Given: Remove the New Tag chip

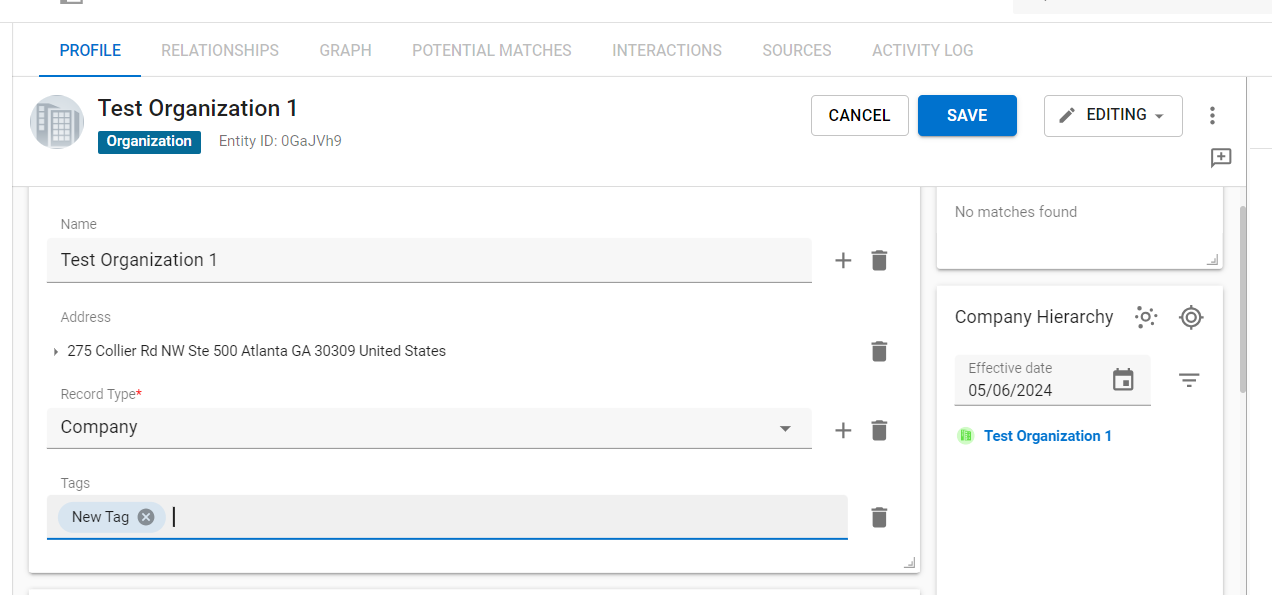Looking at the screenshot, I should coord(146,517).
